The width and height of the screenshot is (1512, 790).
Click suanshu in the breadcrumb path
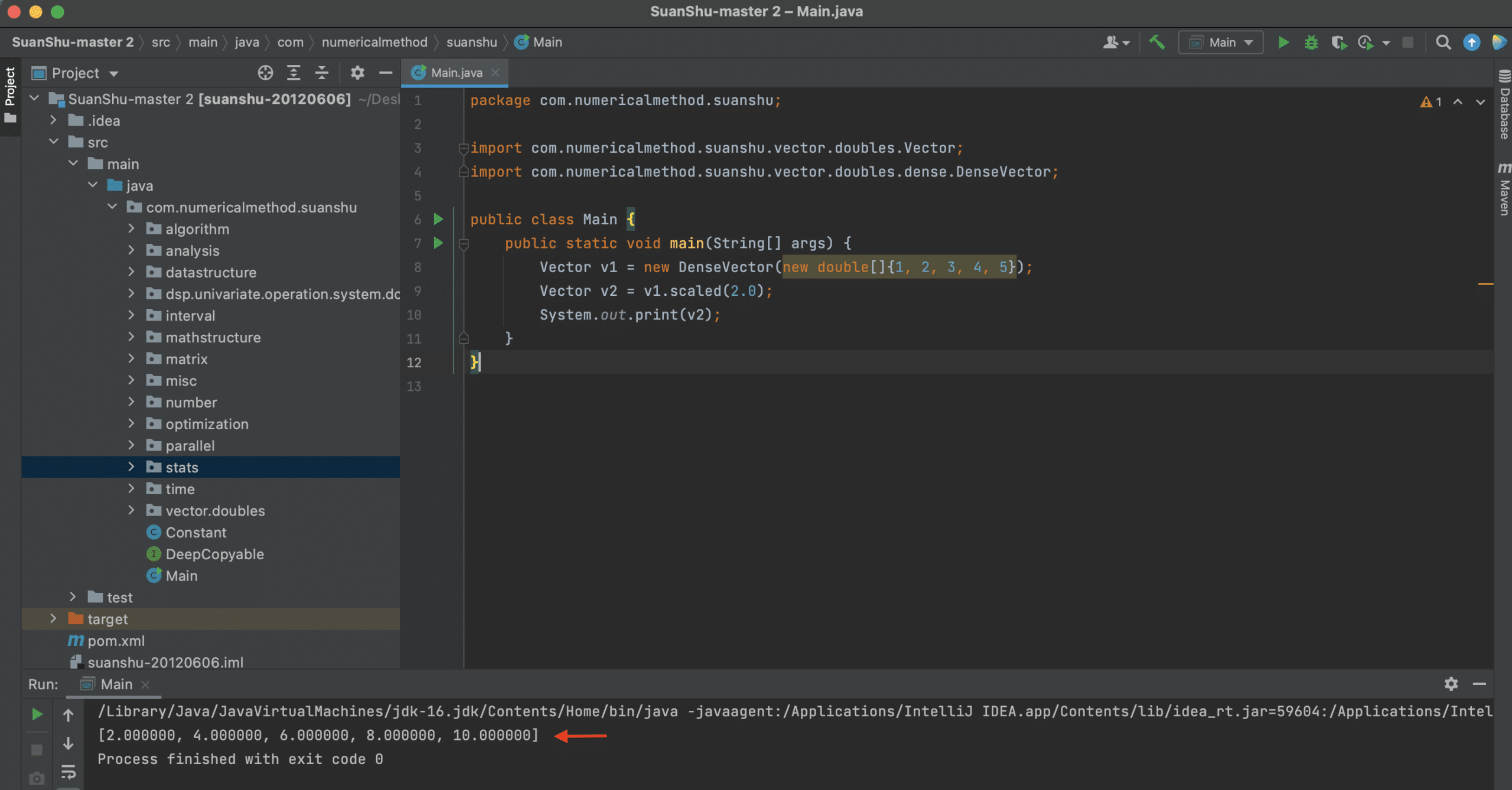coord(471,43)
